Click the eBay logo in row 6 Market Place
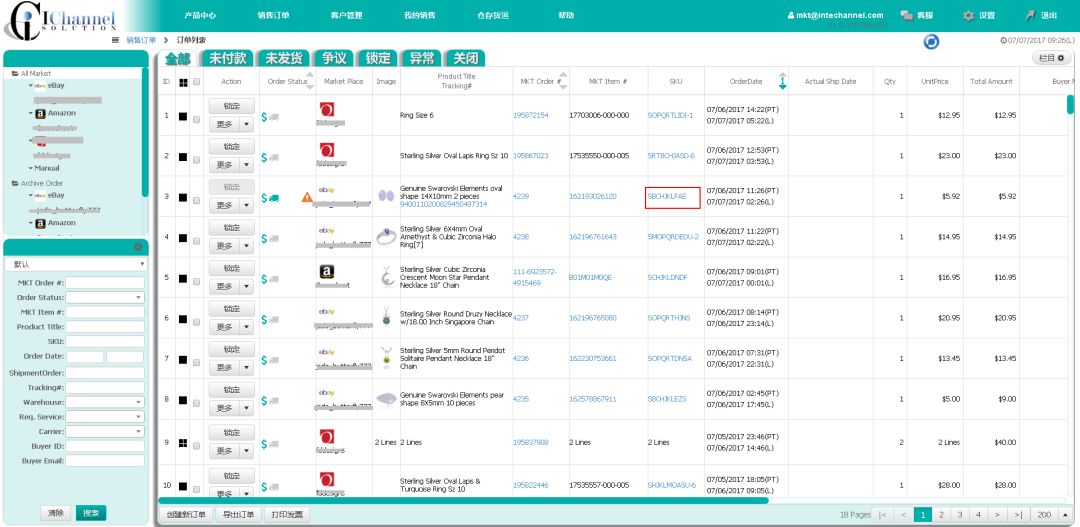 (326, 311)
